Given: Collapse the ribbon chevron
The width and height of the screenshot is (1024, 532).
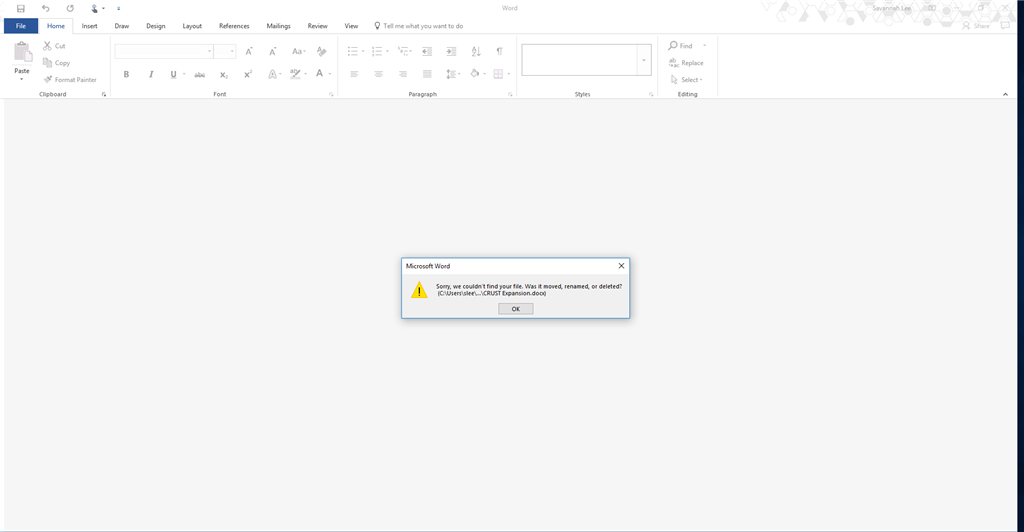Looking at the screenshot, I should tap(1005, 95).
